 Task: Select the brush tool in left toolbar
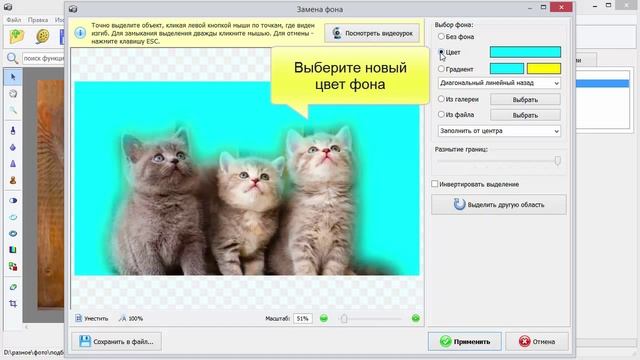click(x=13, y=130)
